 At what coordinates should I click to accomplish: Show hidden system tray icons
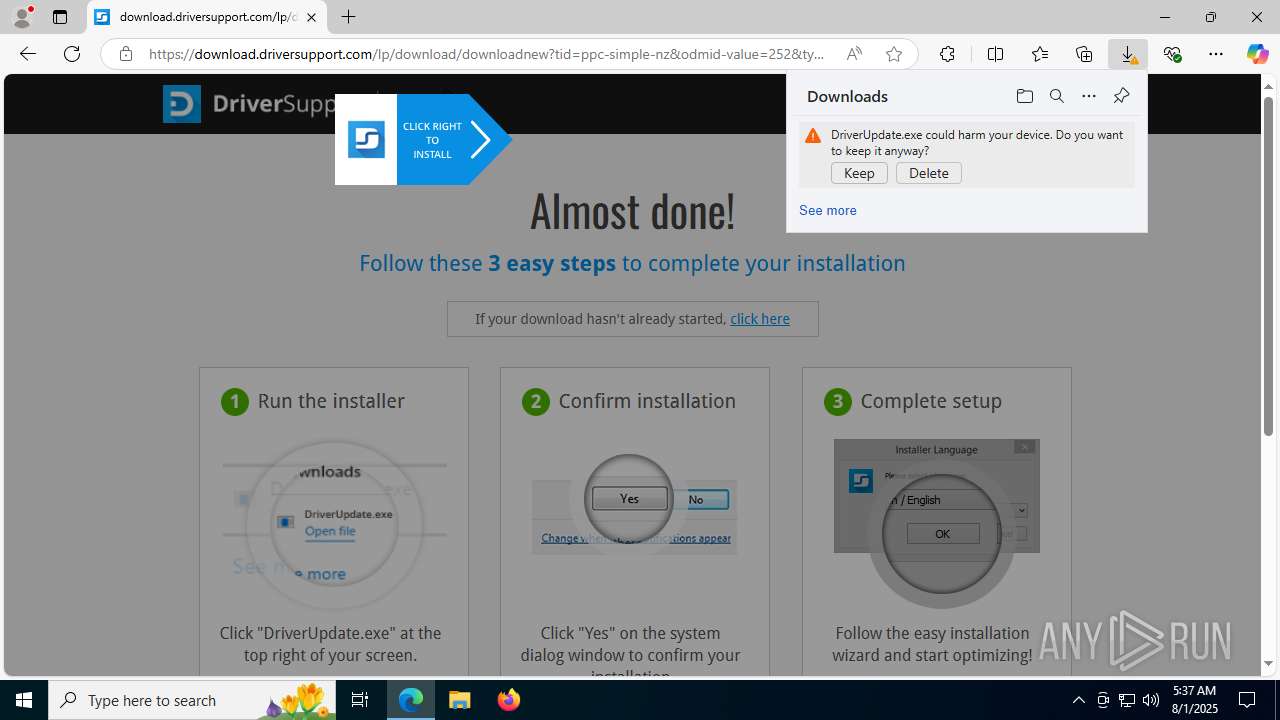tap(1078, 700)
